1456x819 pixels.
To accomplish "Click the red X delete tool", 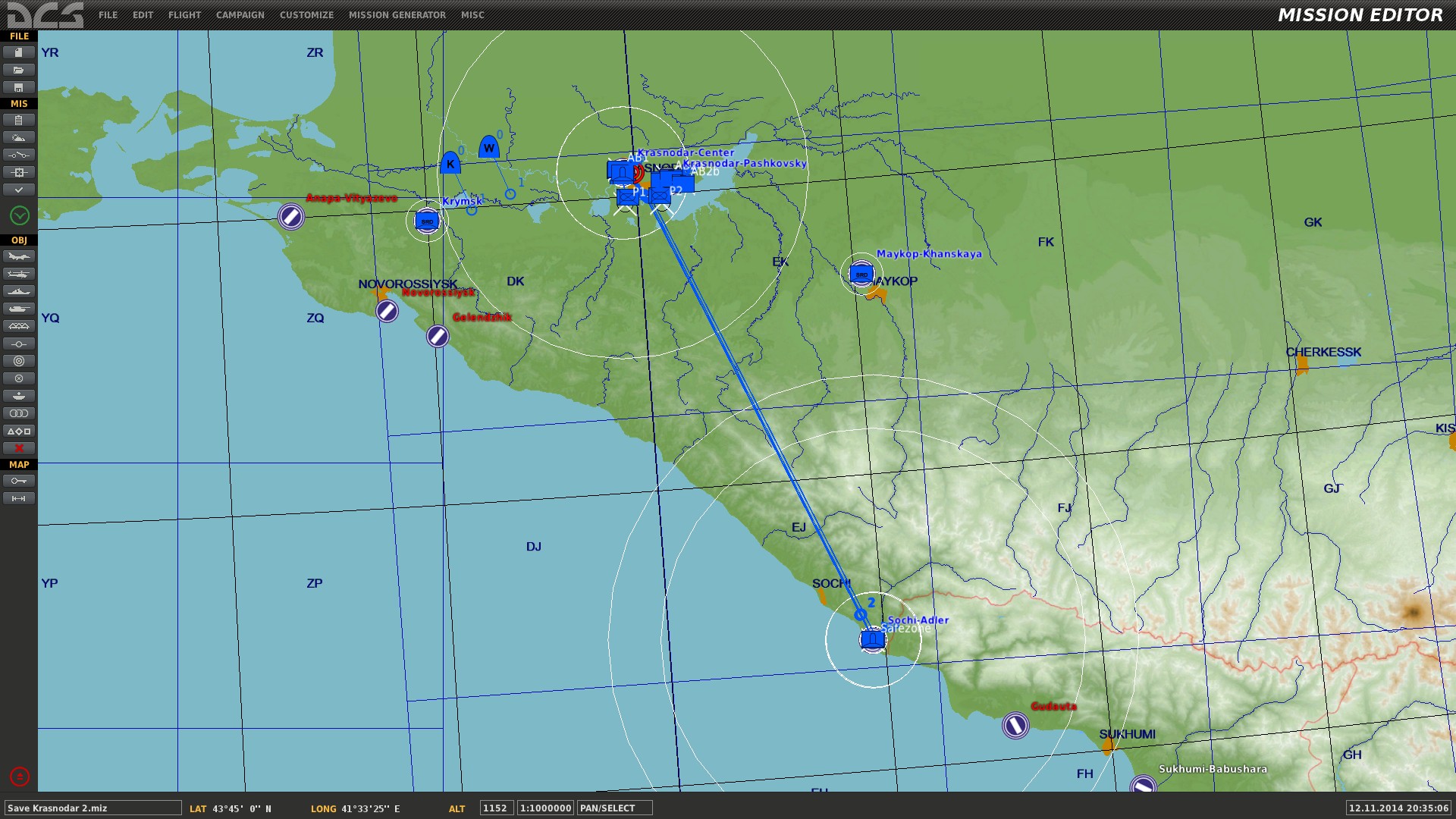I will coord(19,448).
